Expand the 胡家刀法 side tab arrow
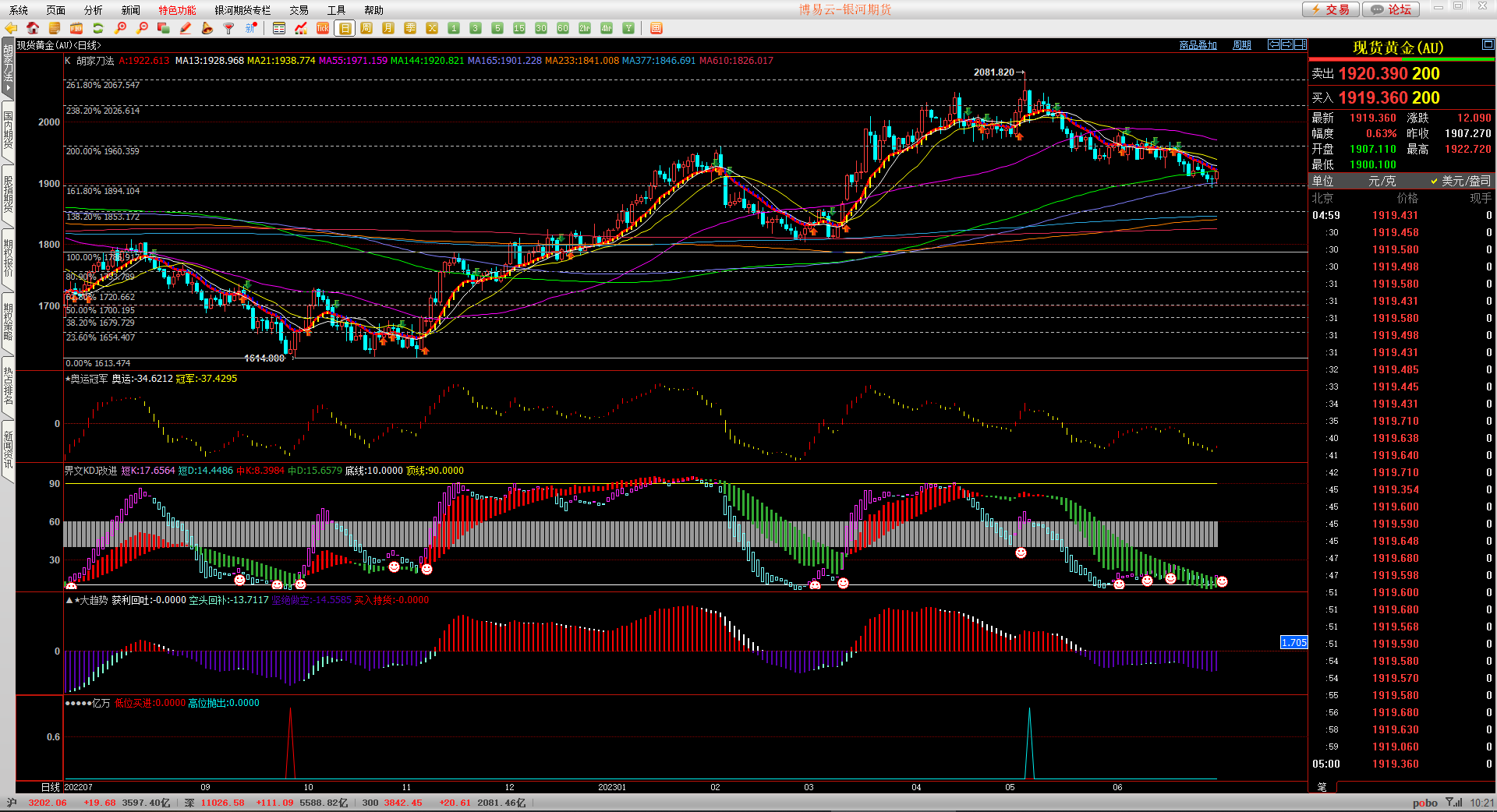Image resolution: width=1497 pixels, height=812 pixels. point(8,87)
